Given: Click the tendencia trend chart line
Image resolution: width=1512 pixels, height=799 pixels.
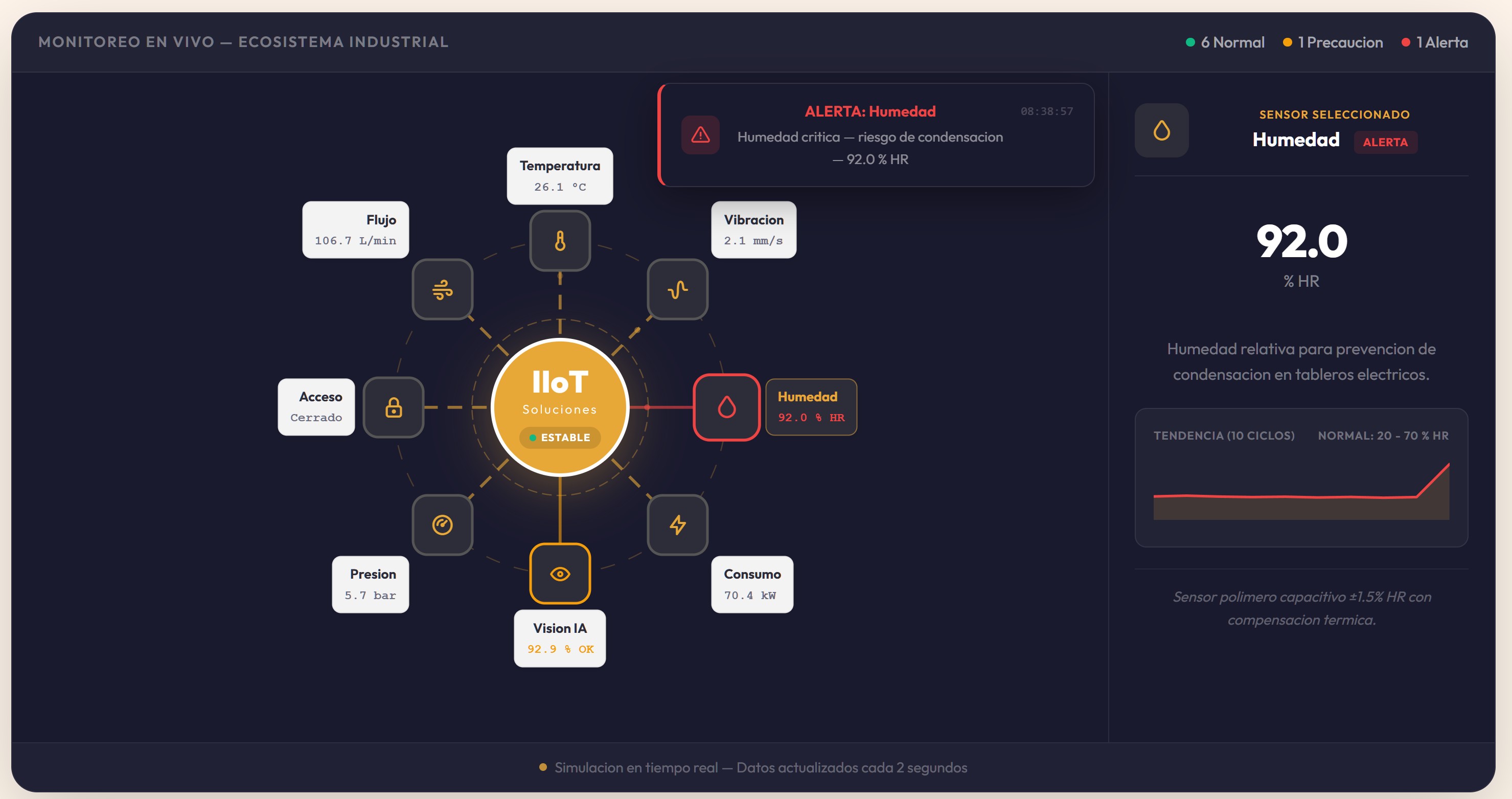Looking at the screenshot, I should pyautogui.click(x=1301, y=492).
